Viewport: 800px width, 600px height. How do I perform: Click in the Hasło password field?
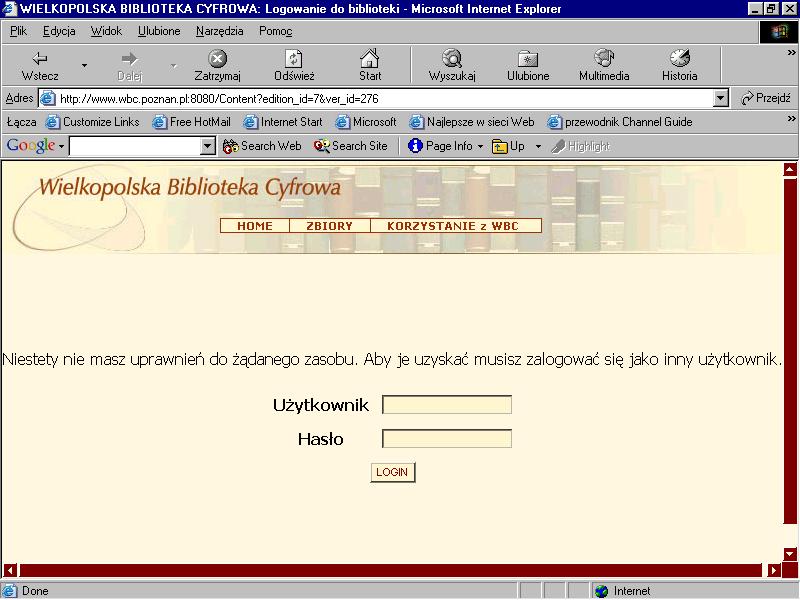[447, 439]
